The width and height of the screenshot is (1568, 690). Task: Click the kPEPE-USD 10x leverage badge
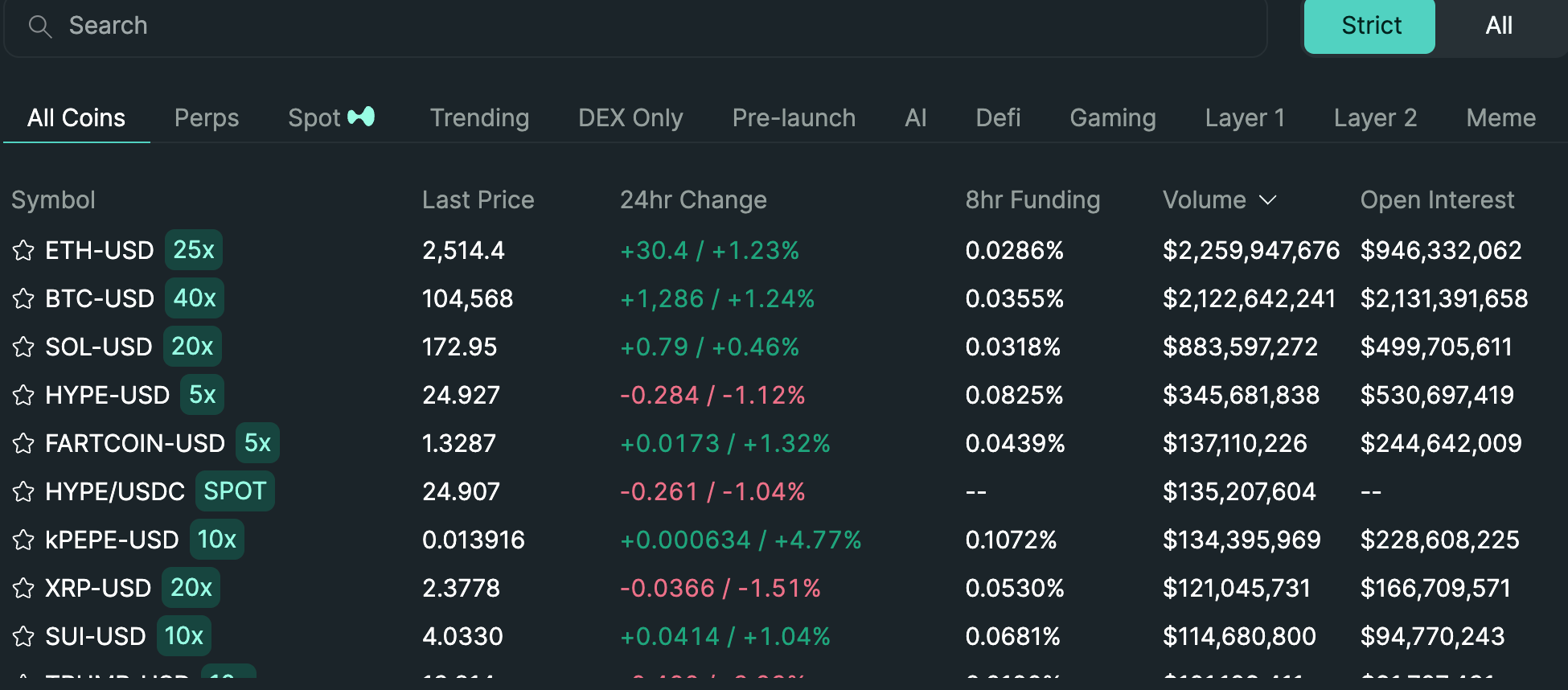(x=217, y=539)
